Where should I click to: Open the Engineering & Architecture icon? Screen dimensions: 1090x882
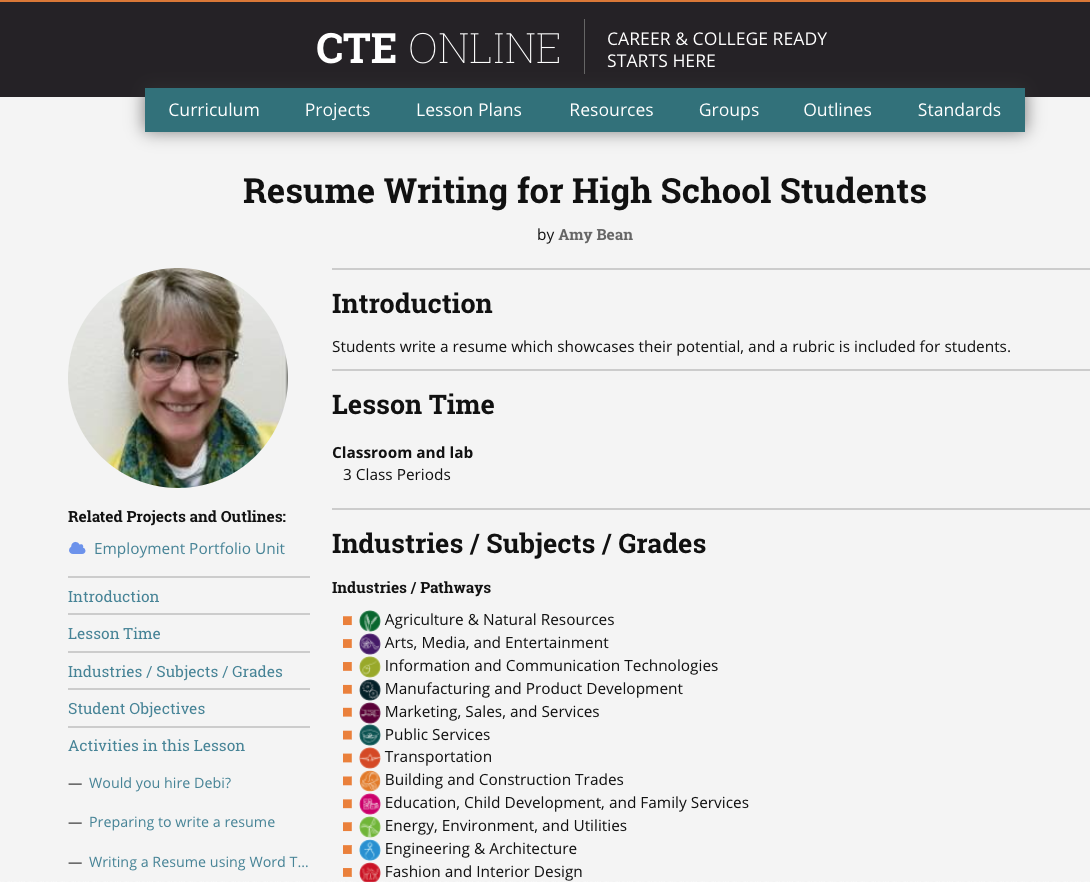(x=370, y=848)
